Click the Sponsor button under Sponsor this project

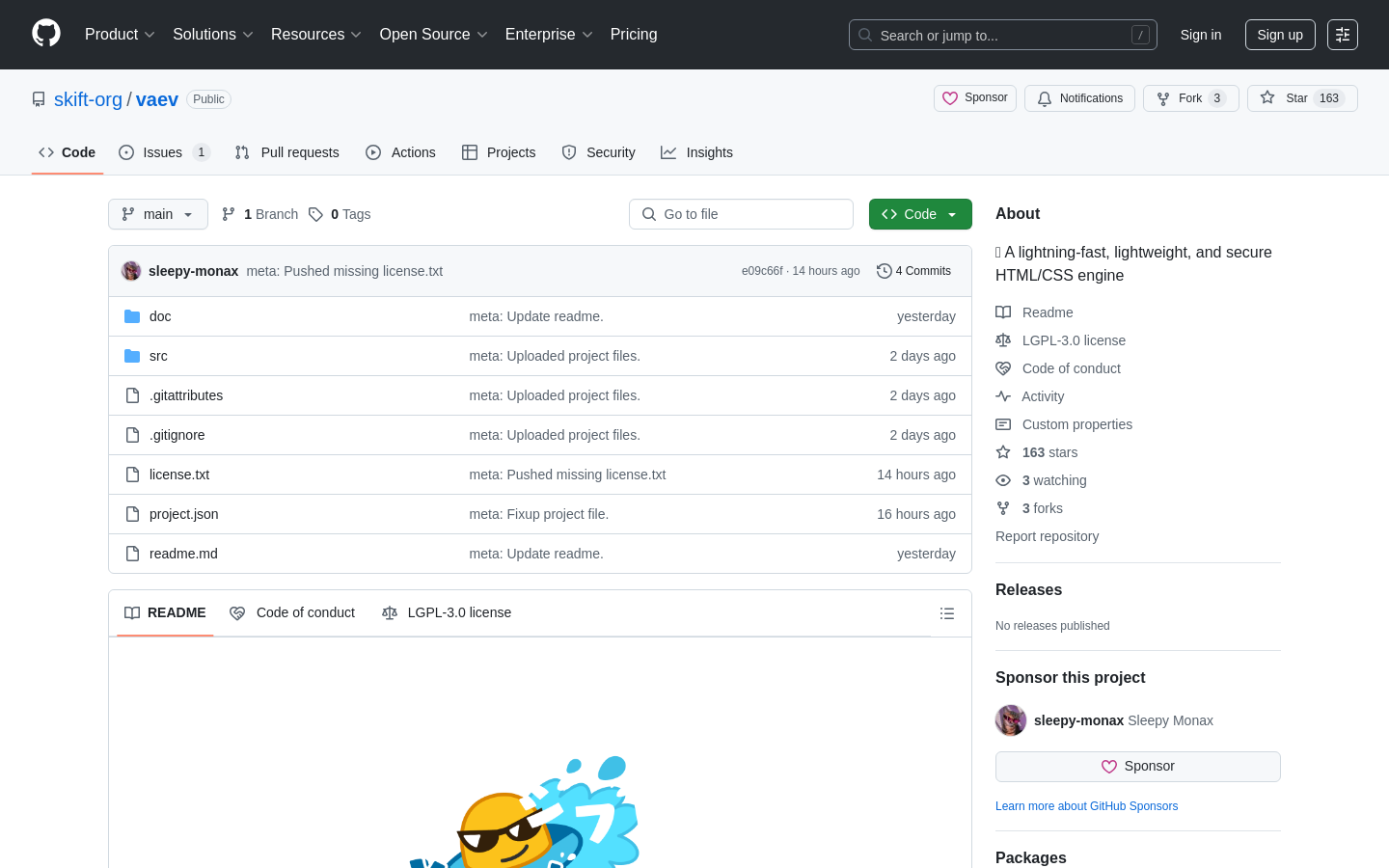(x=1138, y=767)
